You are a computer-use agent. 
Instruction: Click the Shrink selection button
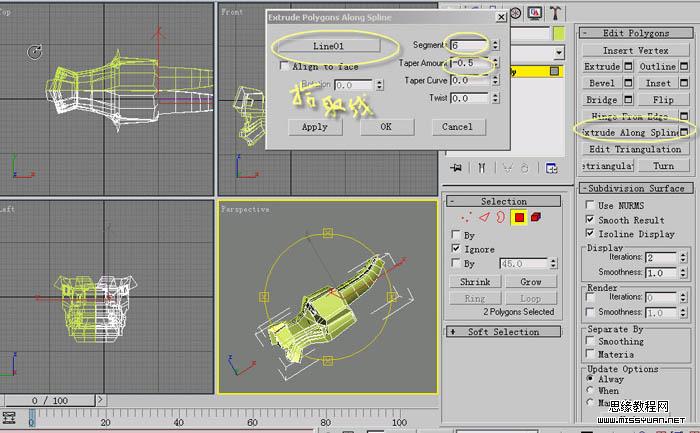pos(475,282)
